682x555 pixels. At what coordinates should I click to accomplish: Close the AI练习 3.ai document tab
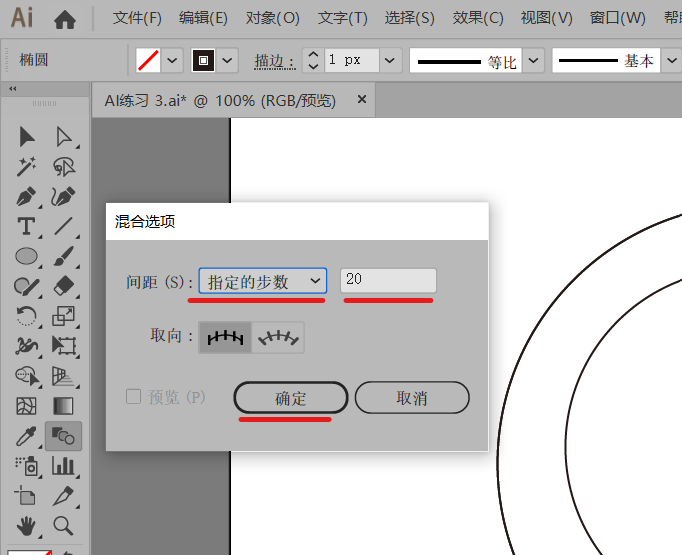point(361,100)
